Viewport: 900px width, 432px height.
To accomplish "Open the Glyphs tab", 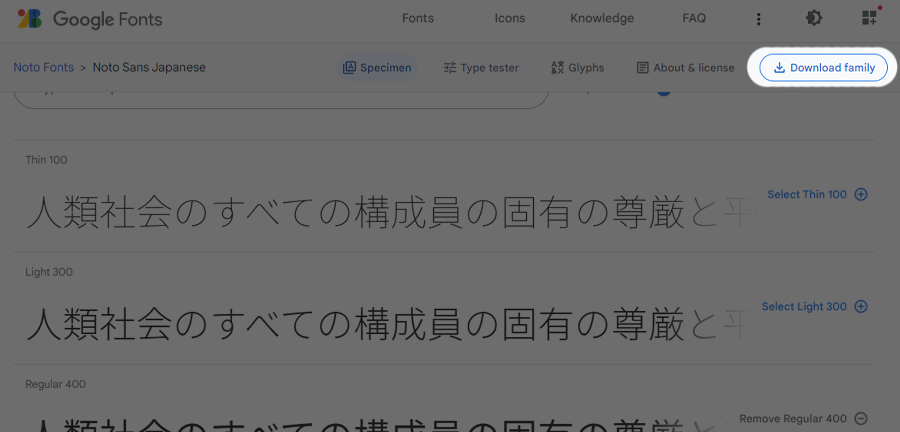I will (x=577, y=68).
